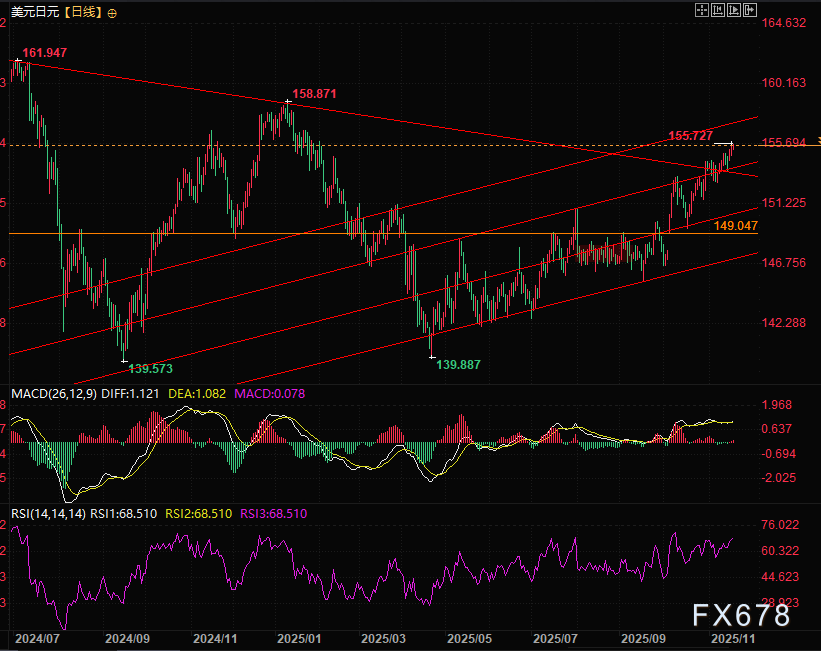Click the 美元日元 symbol title
Image resolution: width=821 pixels, height=651 pixels.
[x=33, y=13]
